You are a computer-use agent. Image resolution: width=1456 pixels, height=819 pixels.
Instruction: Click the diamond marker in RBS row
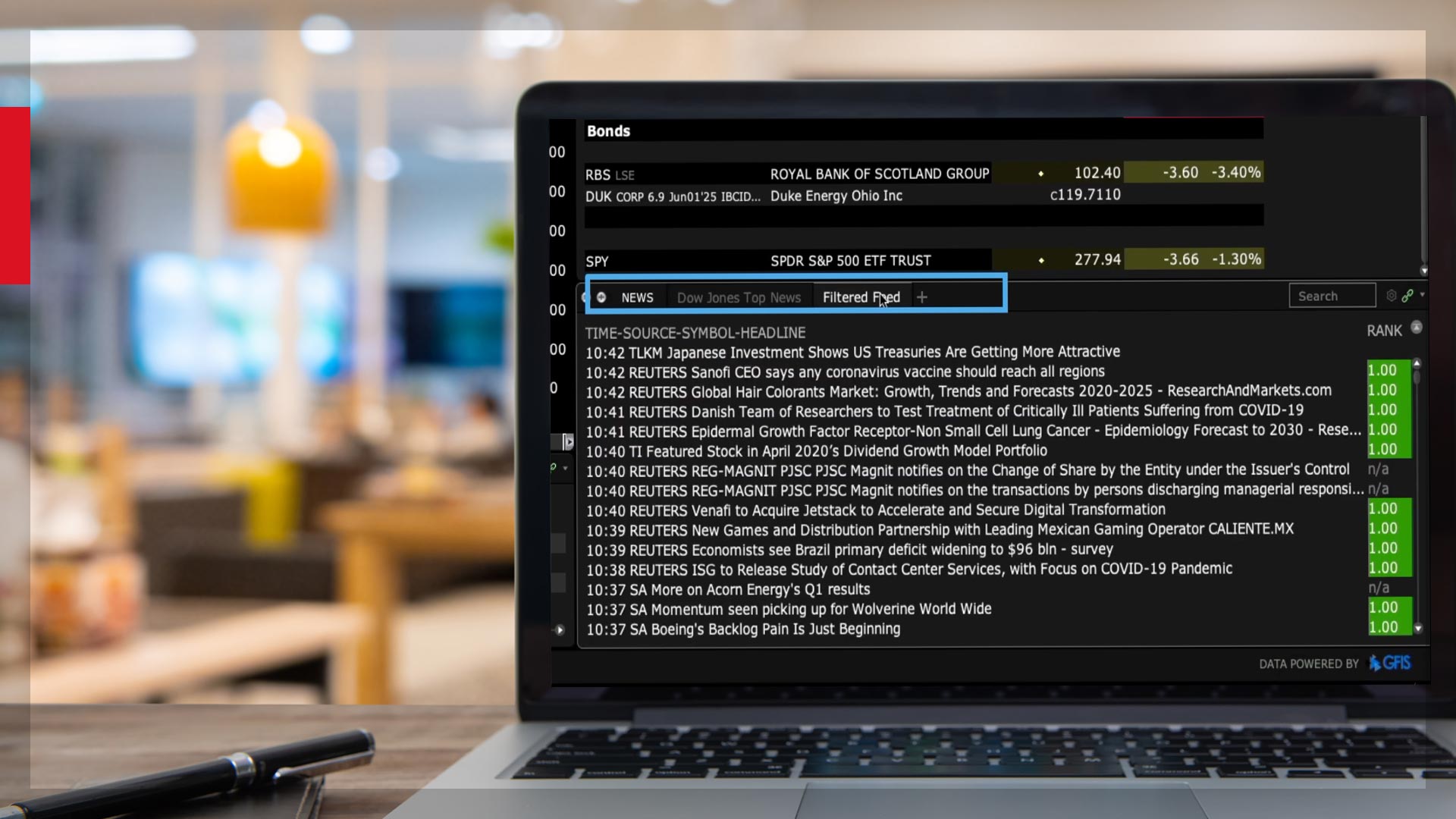(1040, 174)
